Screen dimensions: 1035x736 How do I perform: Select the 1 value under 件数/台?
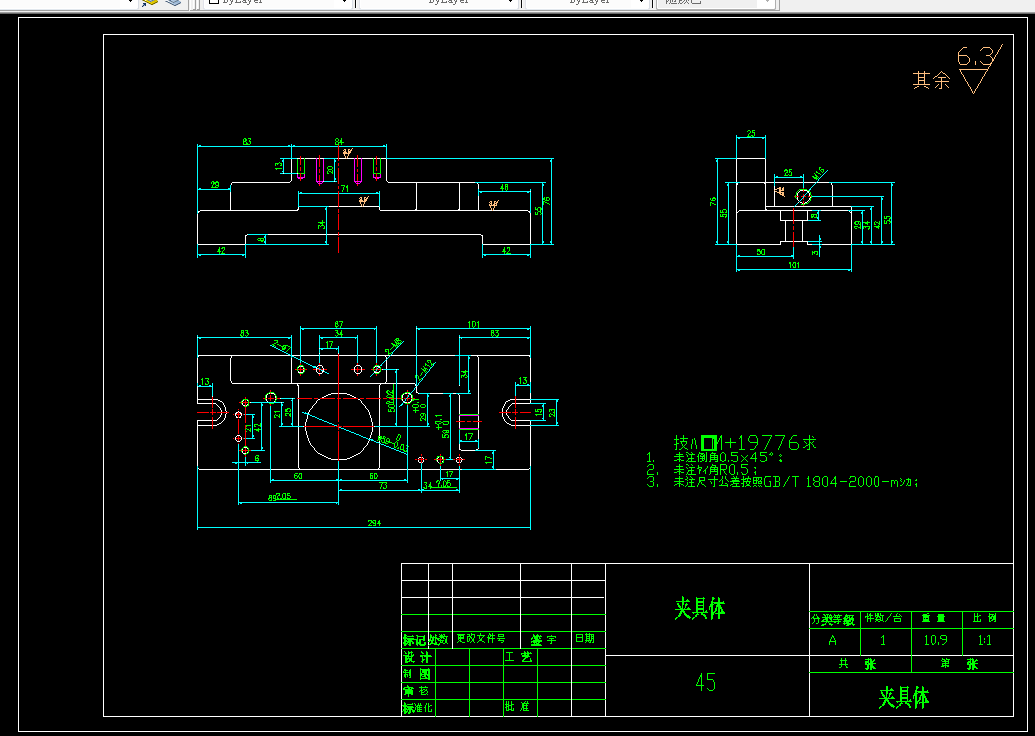click(883, 640)
